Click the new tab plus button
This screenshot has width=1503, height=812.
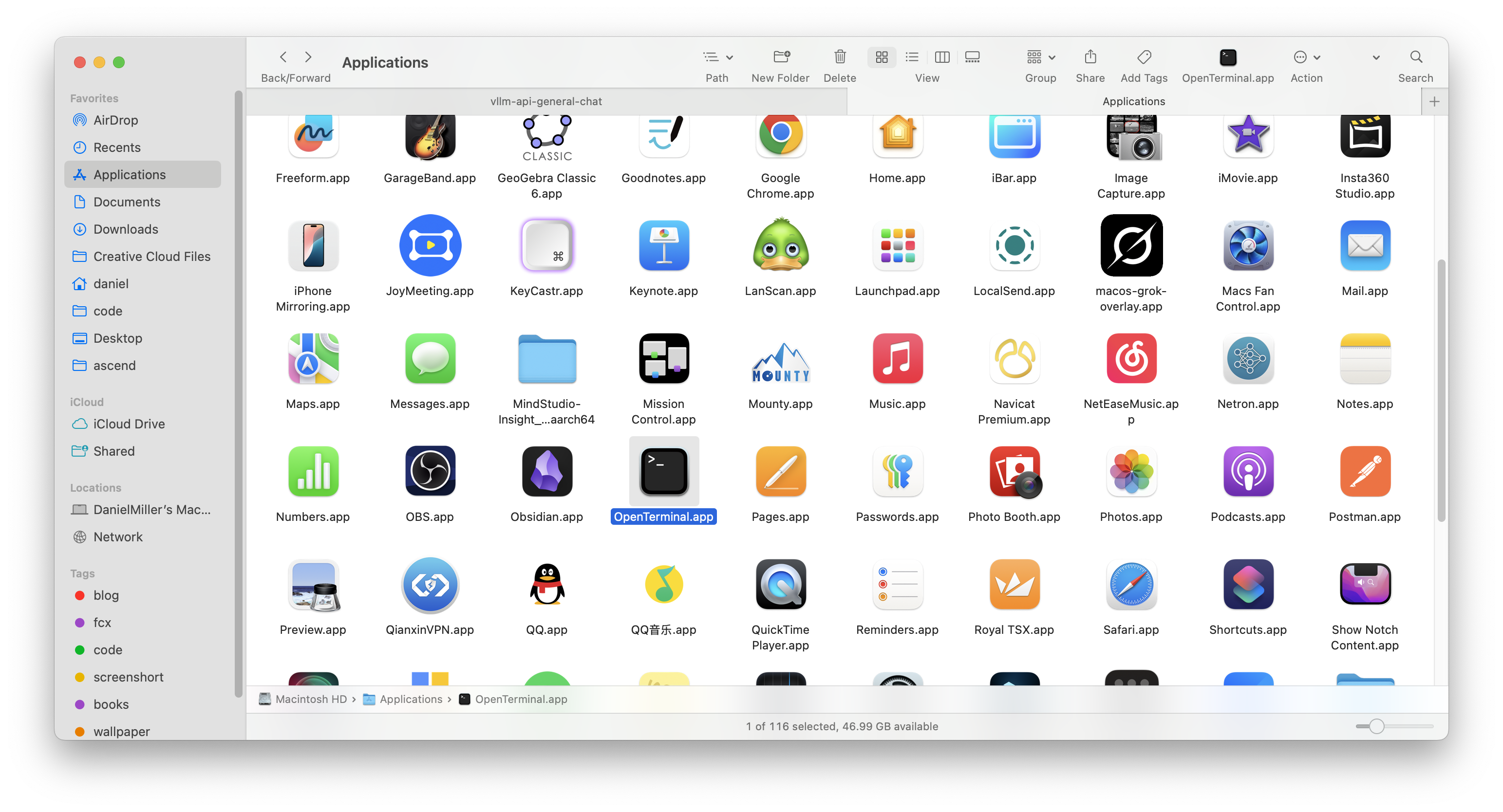[x=1434, y=101]
